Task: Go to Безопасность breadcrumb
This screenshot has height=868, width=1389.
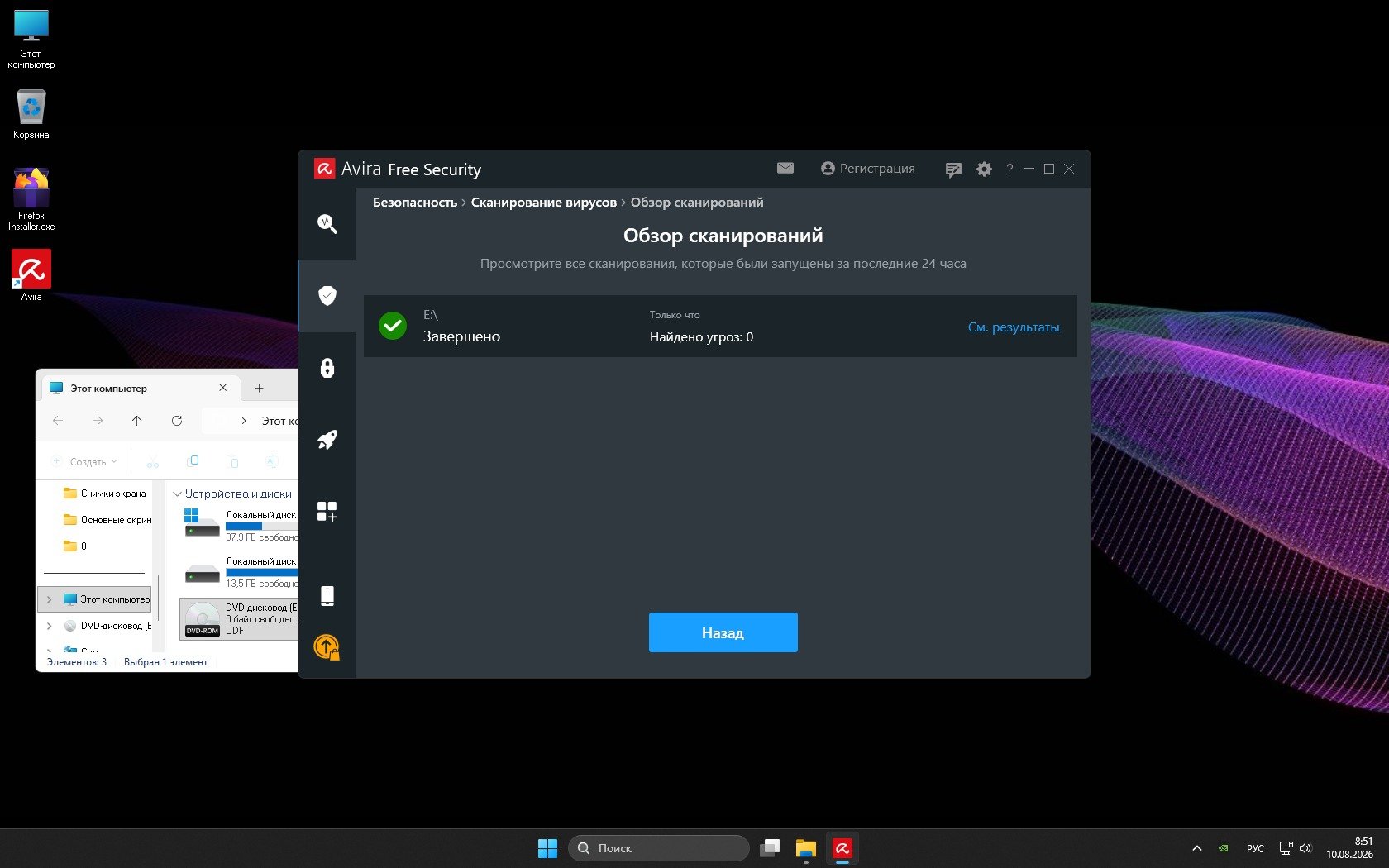Action: (415, 203)
